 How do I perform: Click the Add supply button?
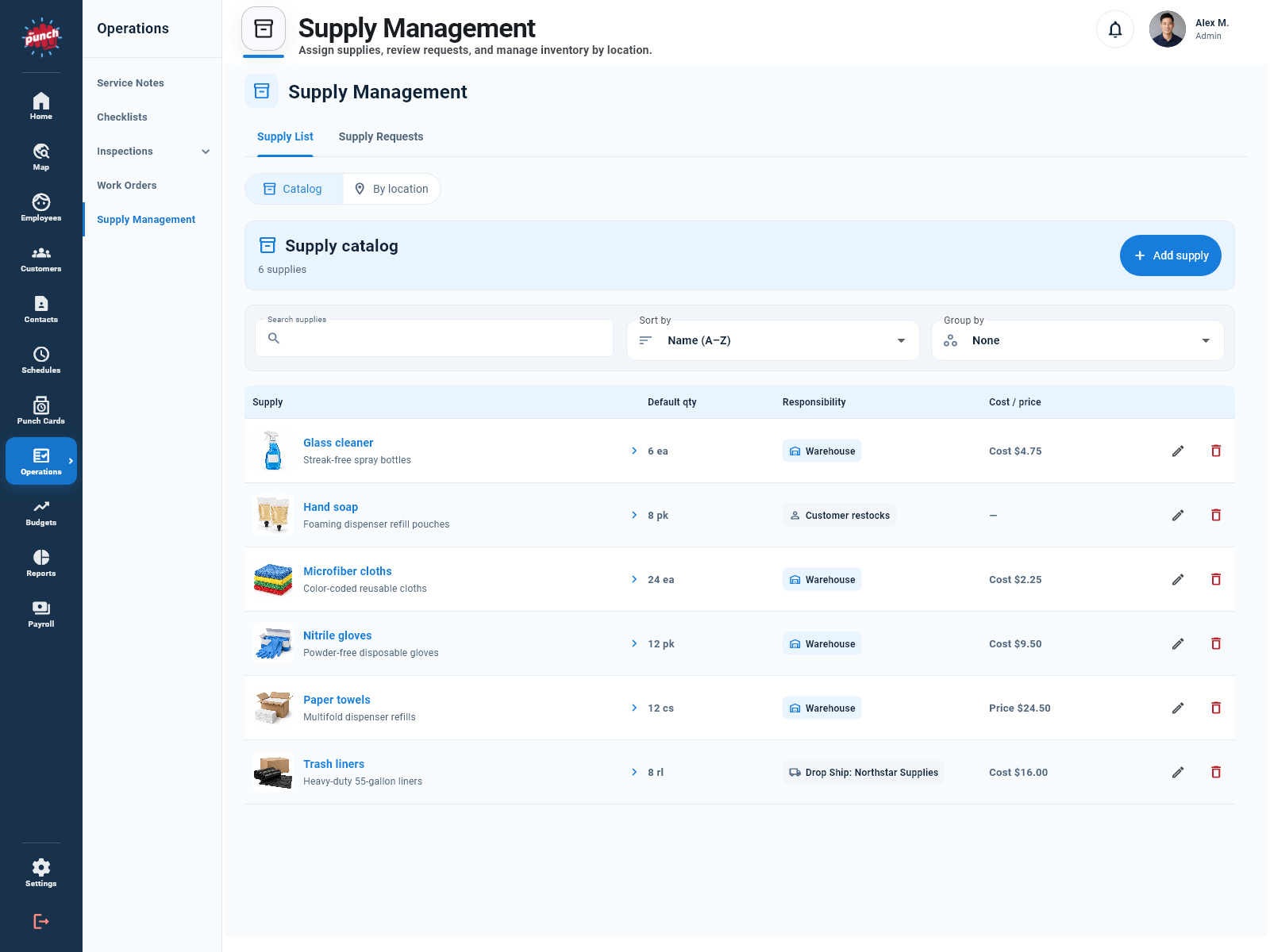coord(1171,255)
